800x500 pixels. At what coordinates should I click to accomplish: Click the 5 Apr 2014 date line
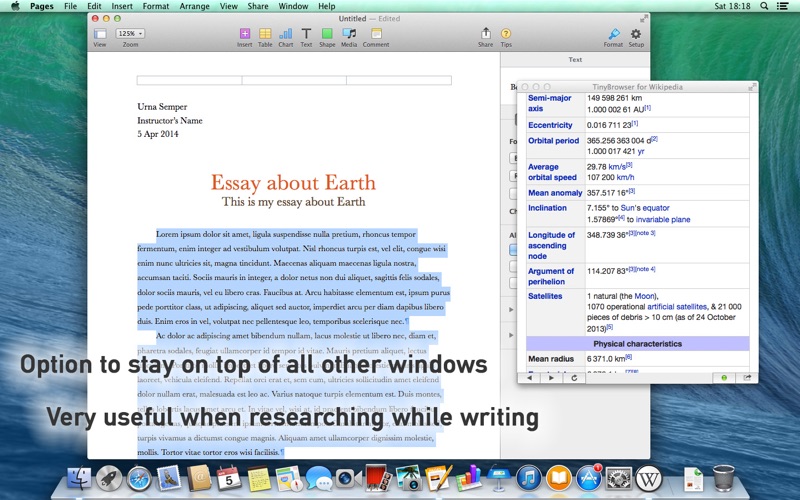click(158, 134)
